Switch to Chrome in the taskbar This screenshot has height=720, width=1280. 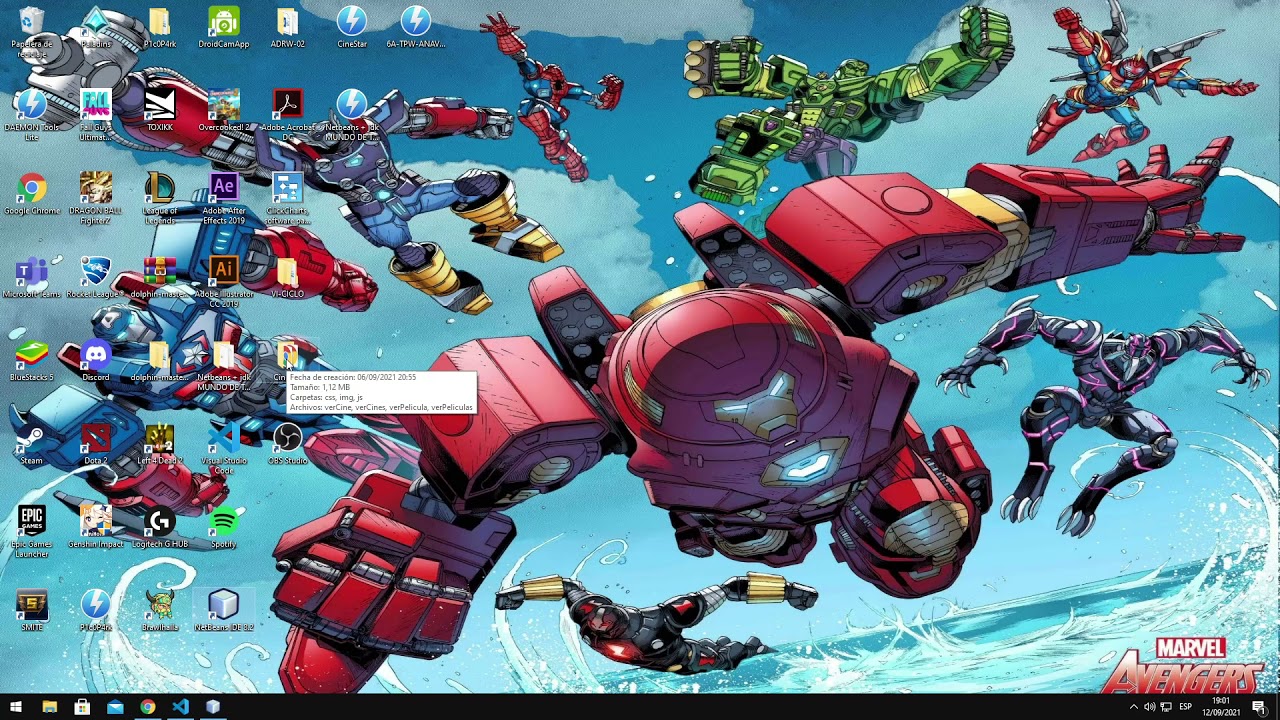pos(148,707)
